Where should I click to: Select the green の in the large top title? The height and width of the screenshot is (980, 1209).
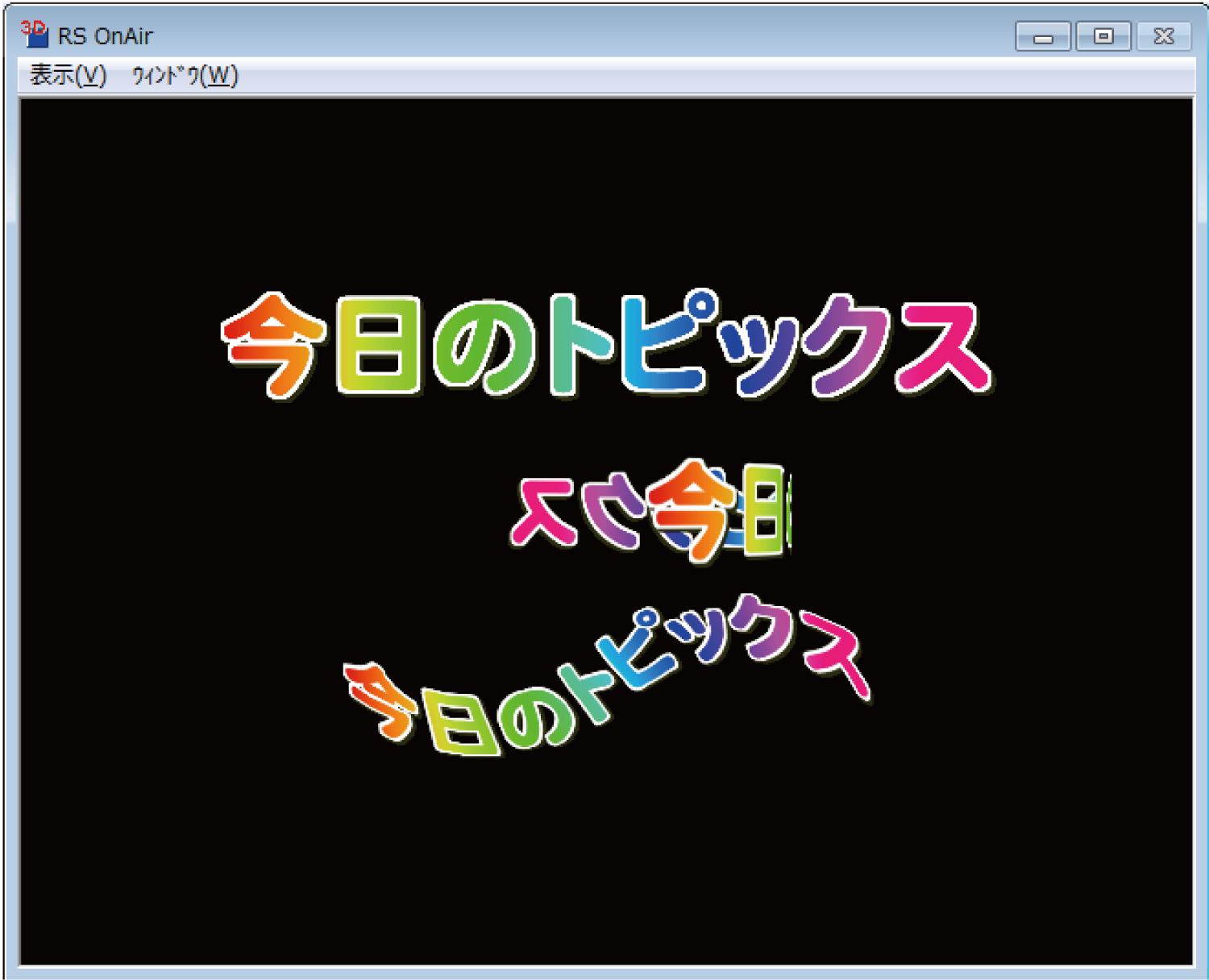pyautogui.click(x=484, y=348)
